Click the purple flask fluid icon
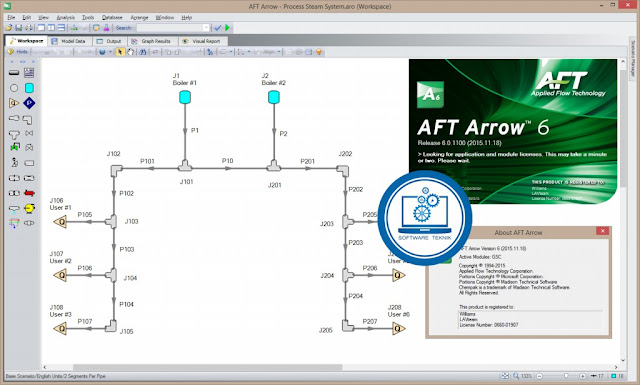Viewport: 640px width, 385px height. click(x=106, y=28)
